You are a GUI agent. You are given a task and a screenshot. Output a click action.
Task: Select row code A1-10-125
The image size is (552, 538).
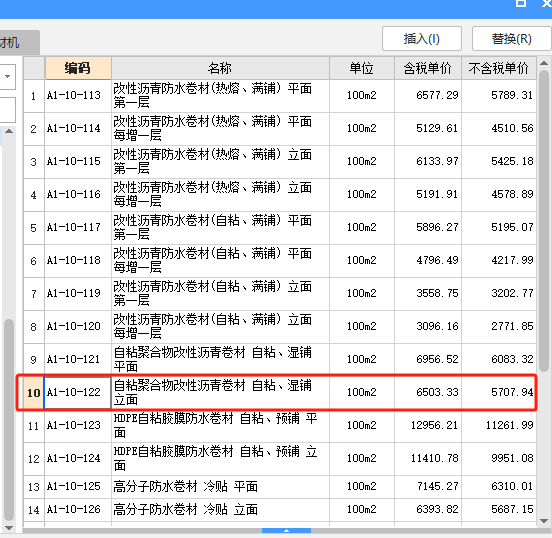74,487
